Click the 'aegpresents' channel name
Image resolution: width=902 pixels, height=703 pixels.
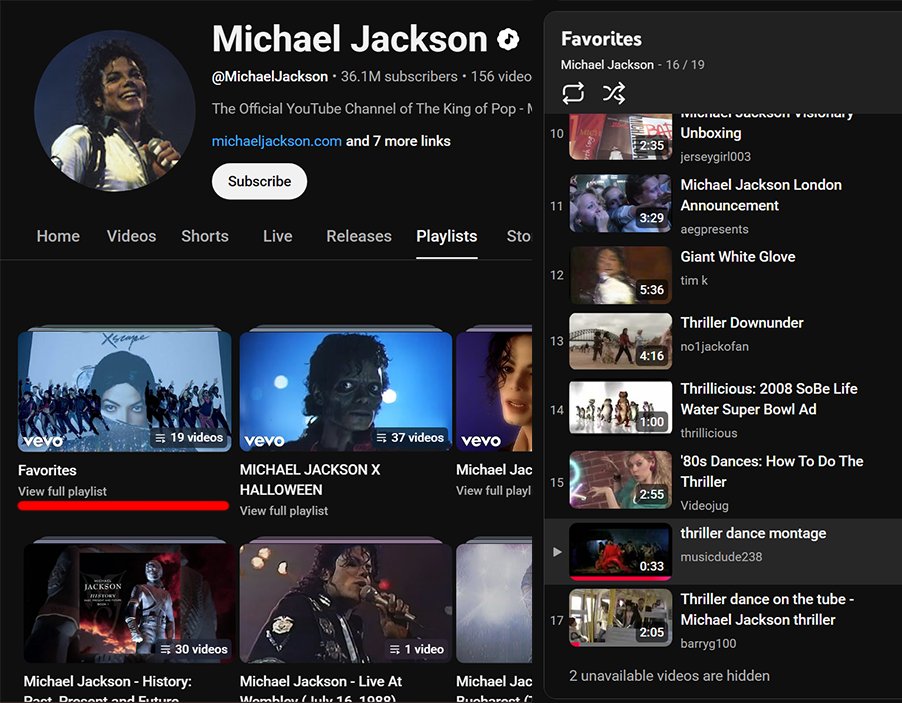pos(714,229)
